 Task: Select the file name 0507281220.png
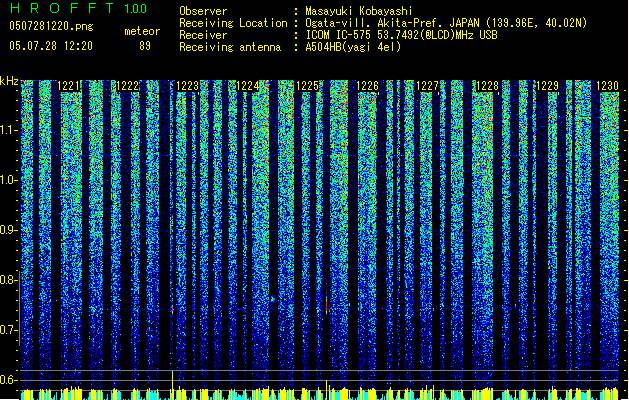pos(51,26)
